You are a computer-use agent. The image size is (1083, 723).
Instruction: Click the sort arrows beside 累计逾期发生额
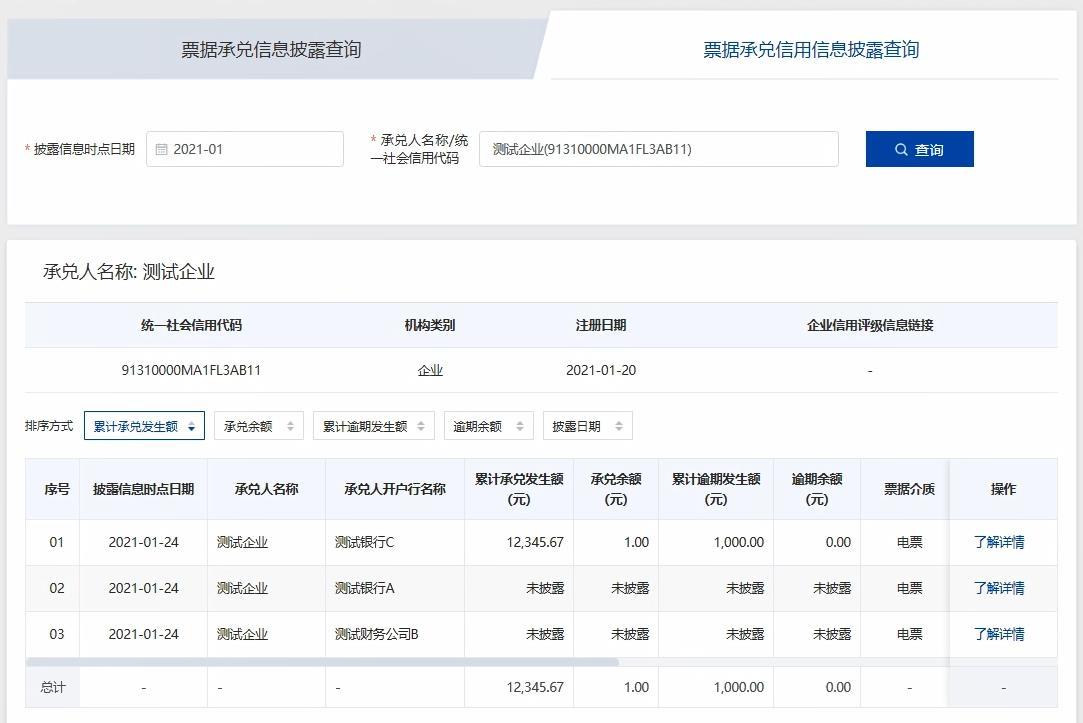pos(421,424)
